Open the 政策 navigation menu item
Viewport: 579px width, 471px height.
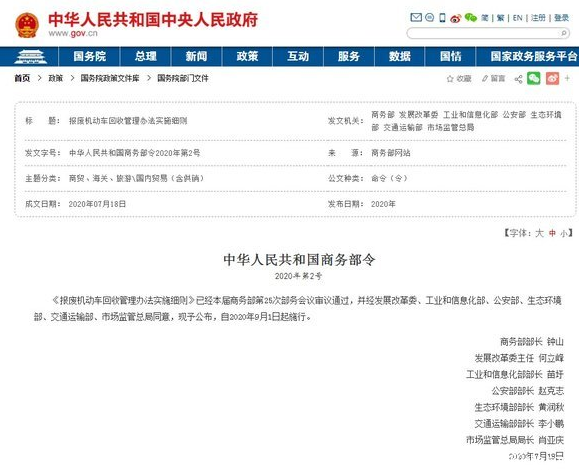click(247, 56)
